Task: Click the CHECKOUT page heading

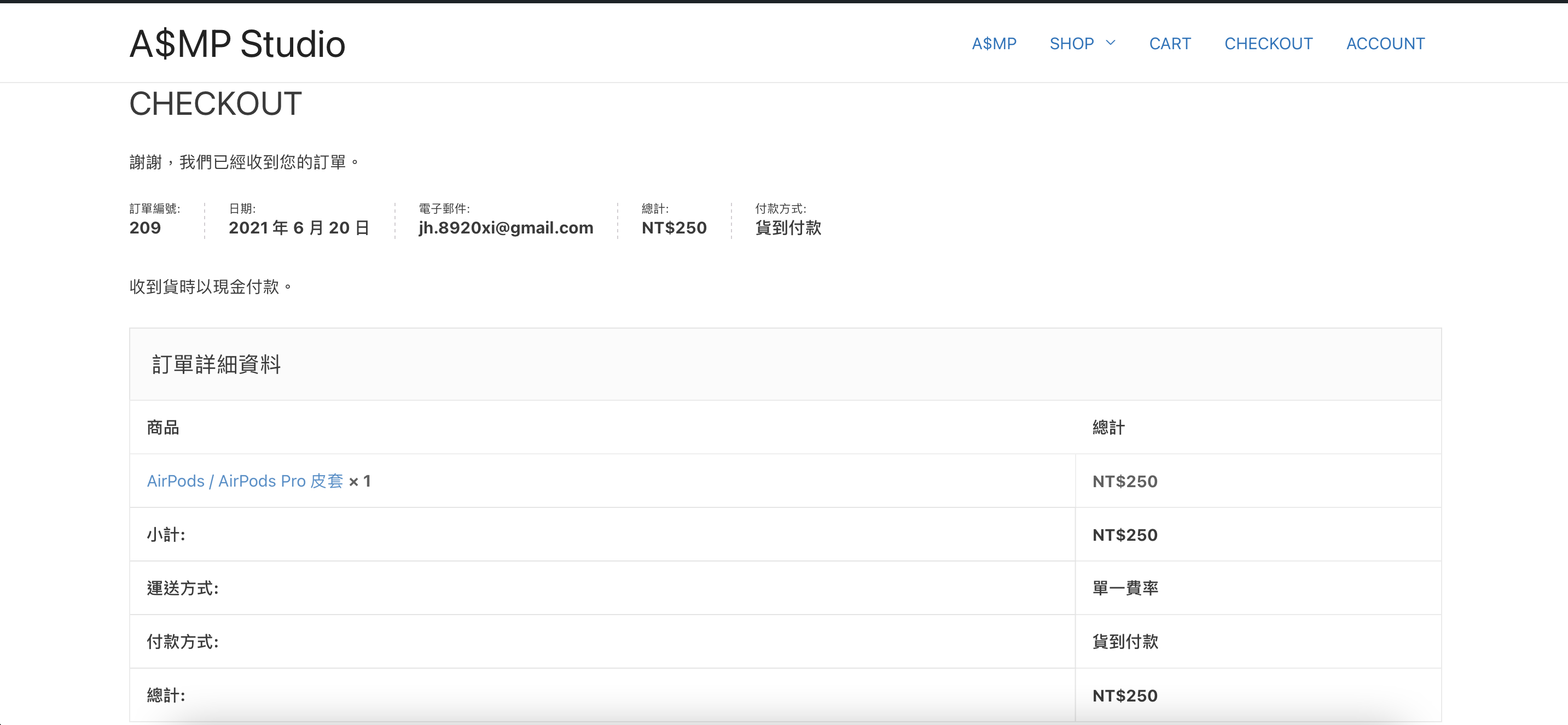Action: (x=216, y=104)
